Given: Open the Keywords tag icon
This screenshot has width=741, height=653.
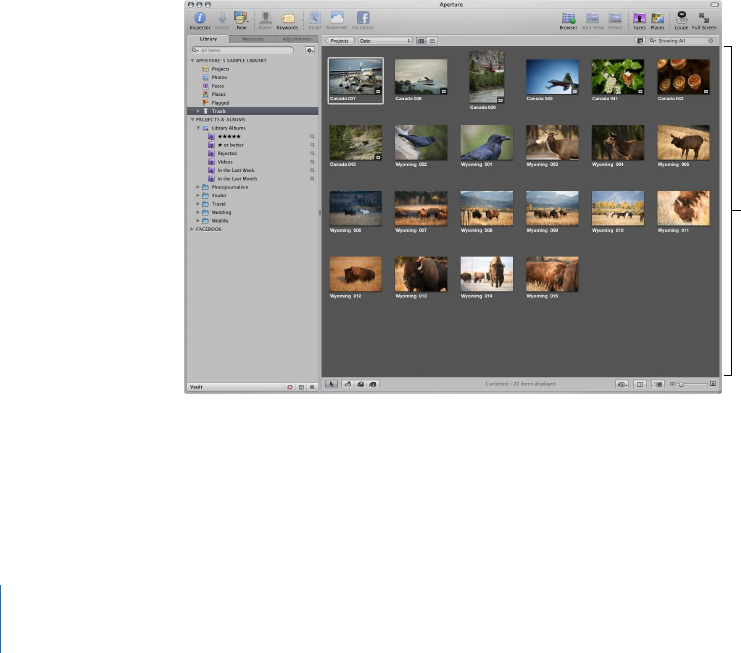Looking at the screenshot, I should (x=287, y=20).
